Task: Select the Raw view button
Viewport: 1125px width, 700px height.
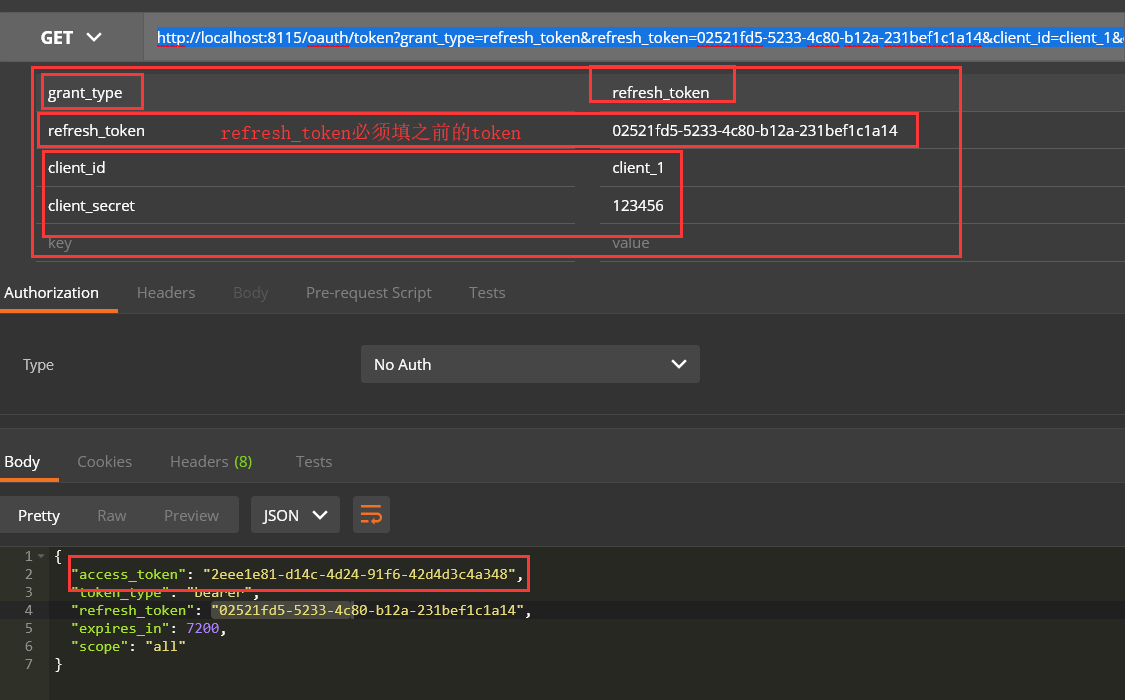Action: tap(112, 516)
